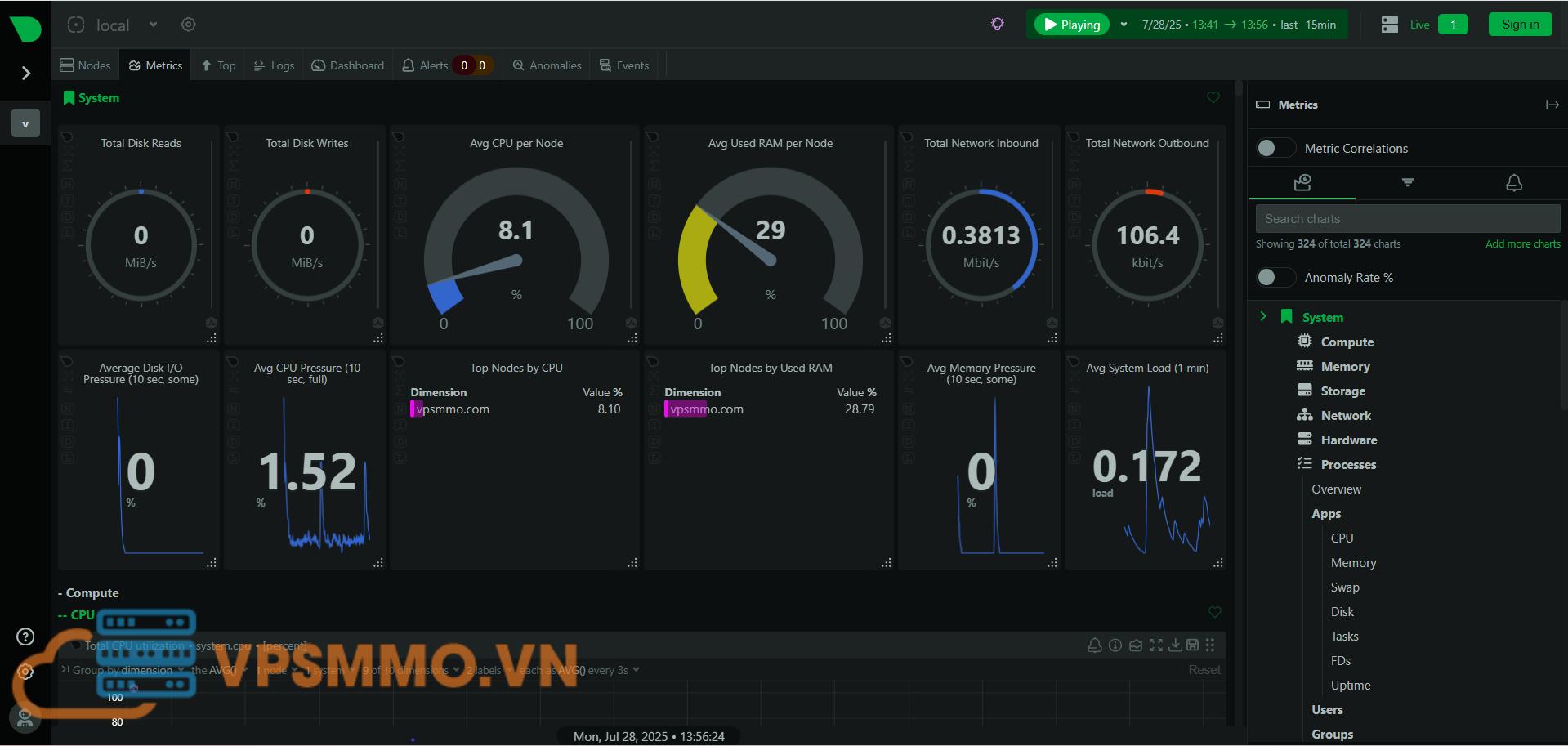
Task: Open the alerts bell tab in Metrics panel
Action: point(1513,183)
